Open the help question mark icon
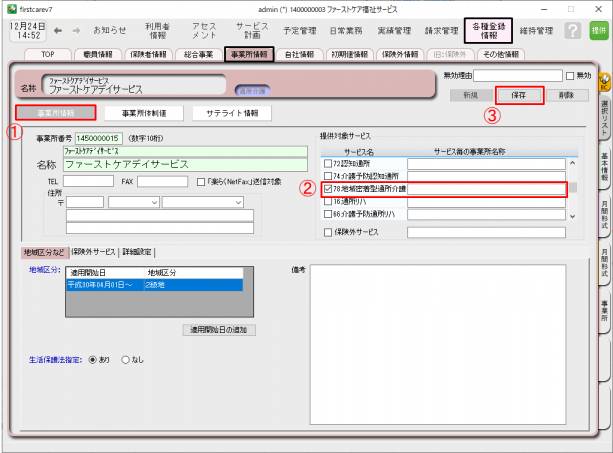The height and width of the screenshot is (453, 613). (573, 31)
